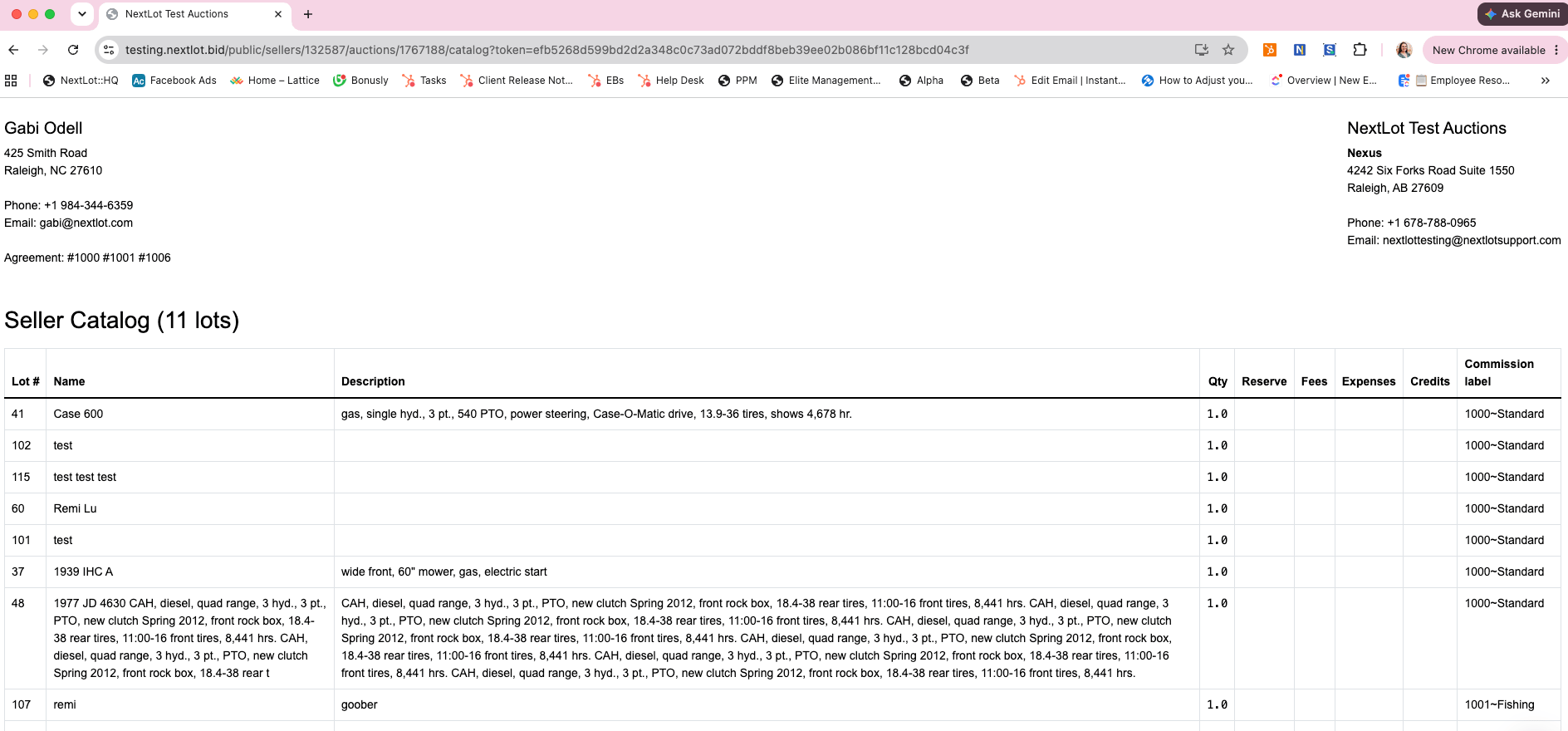Bookmark this page with the star icon
Viewport: 1568px width, 731px height.
click(1228, 50)
